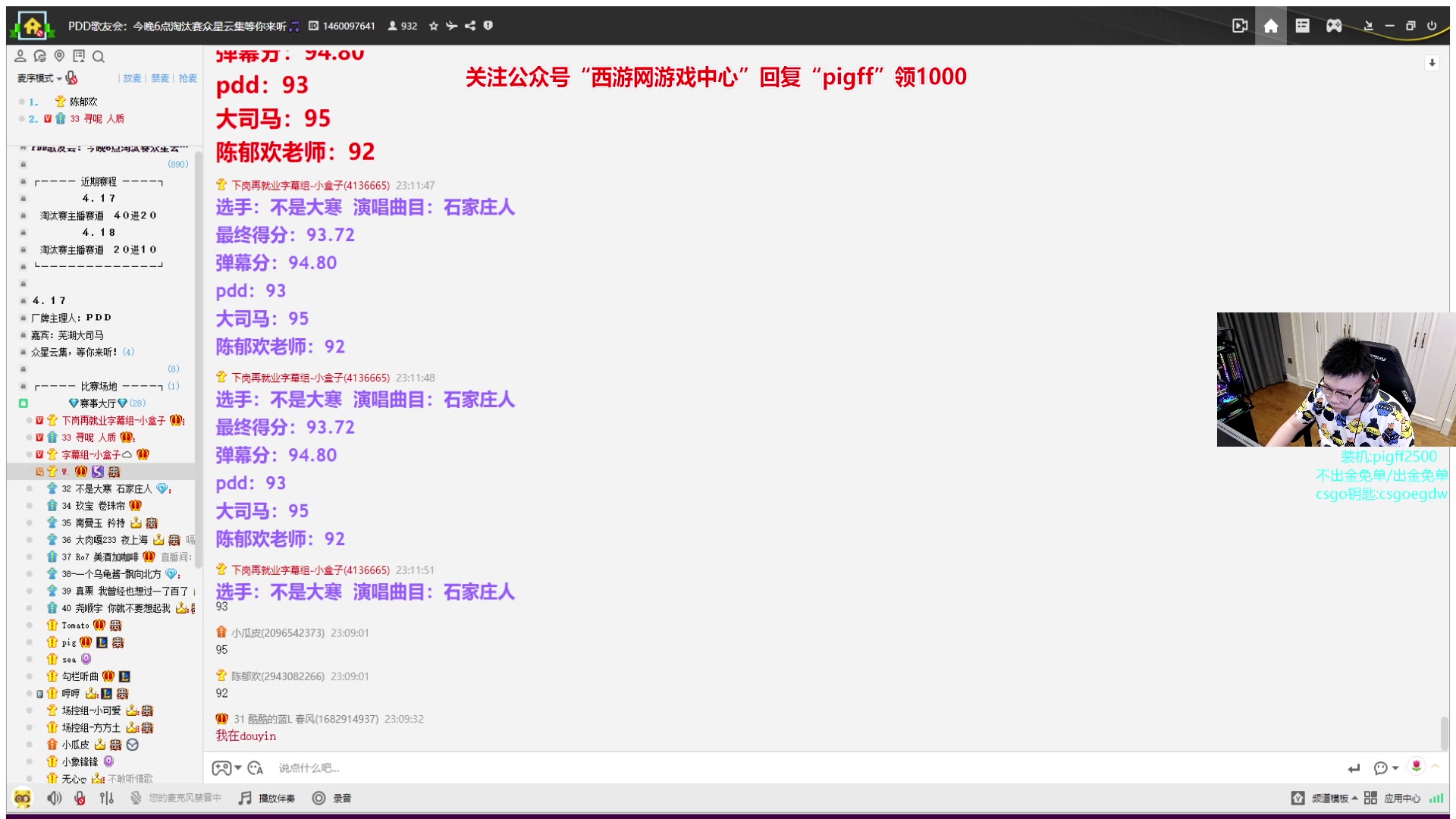Click the location pin icon in sidebar
The height and width of the screenshot is (819, 1456).
(59, 56)
